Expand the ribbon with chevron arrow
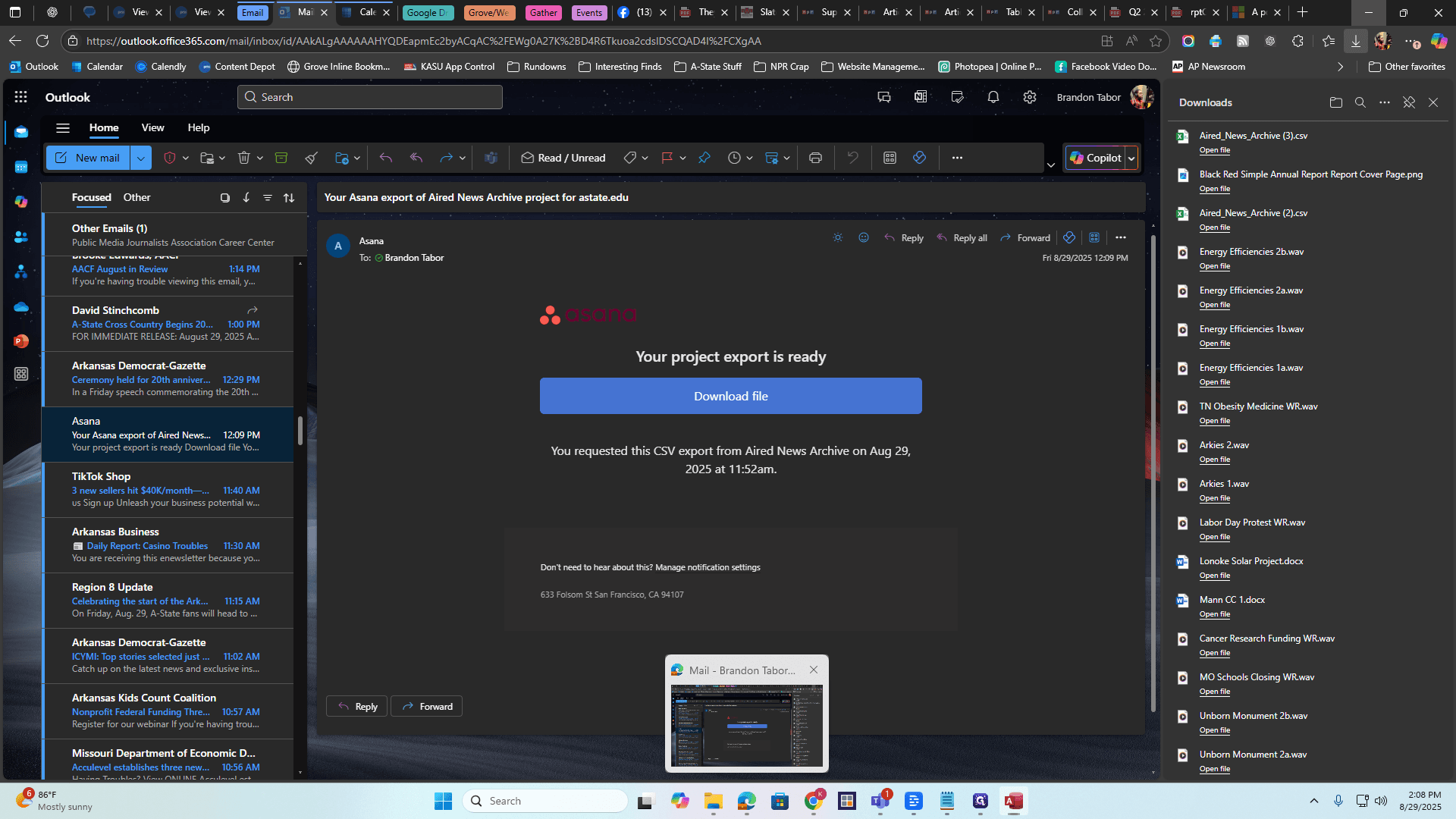Screen dimensions: 1456x819 coord(1051,165)
